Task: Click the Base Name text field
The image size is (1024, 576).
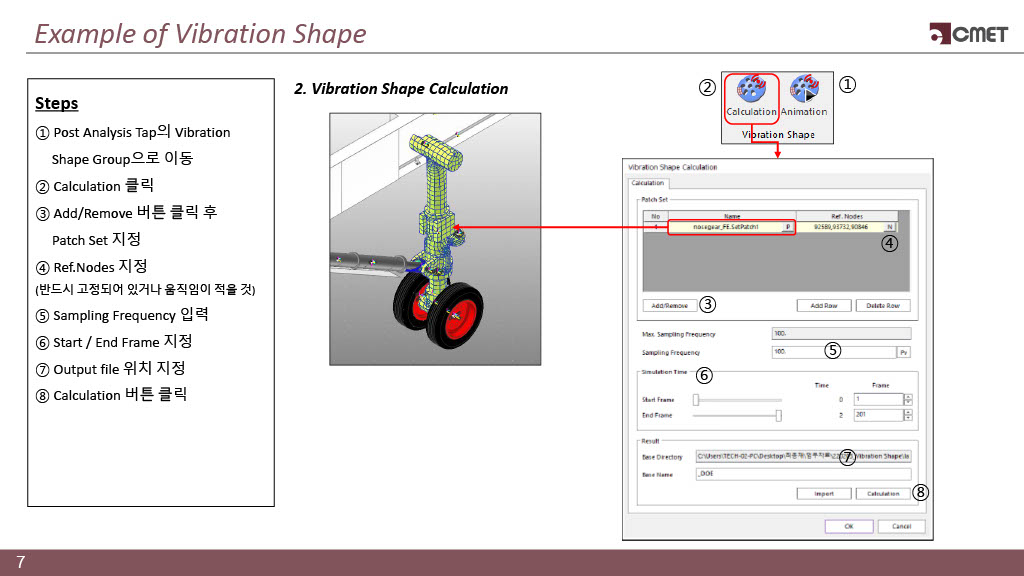Action: tap(802, 474)
